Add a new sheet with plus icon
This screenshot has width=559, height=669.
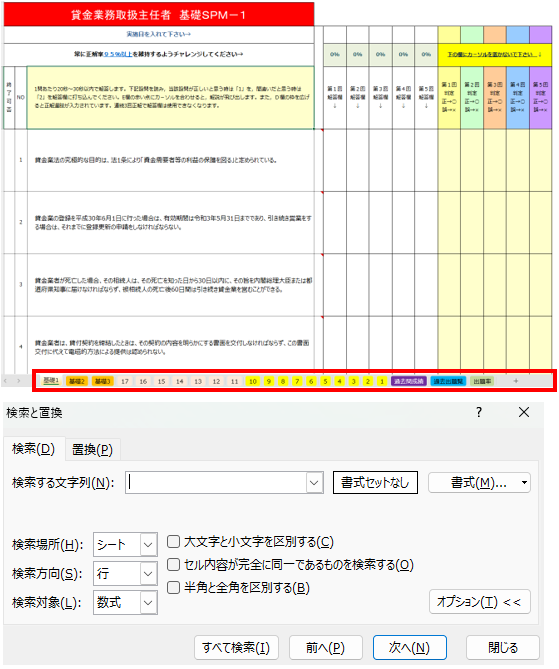pos(515,381)
